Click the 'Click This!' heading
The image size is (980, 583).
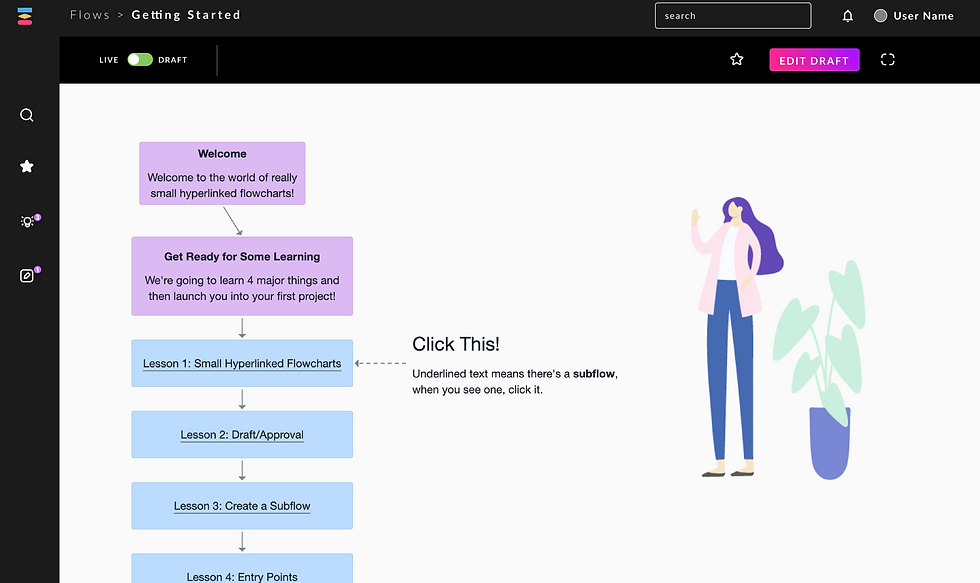(x=456, y=344)
